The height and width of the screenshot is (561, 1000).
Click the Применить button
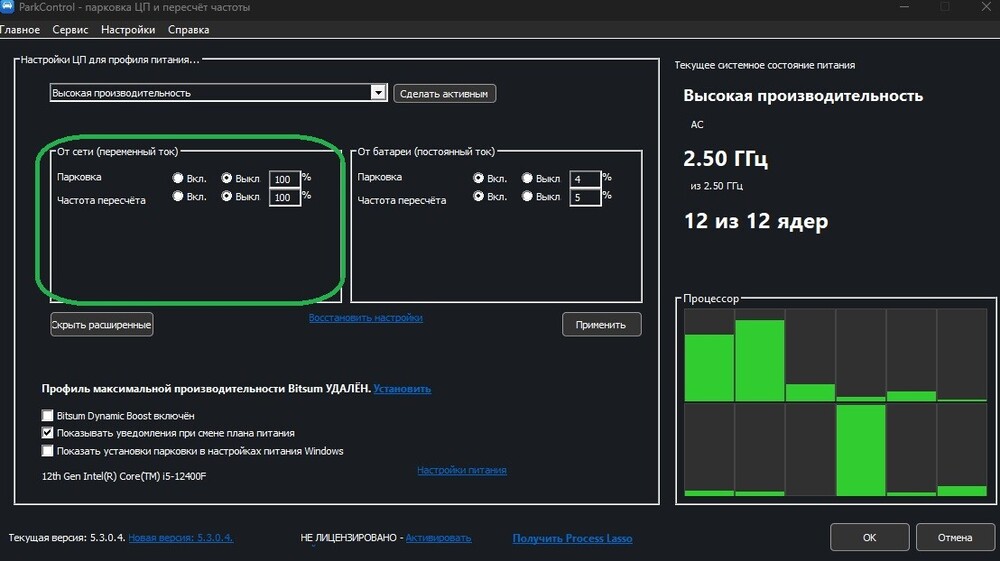click(x=601, y=324)
